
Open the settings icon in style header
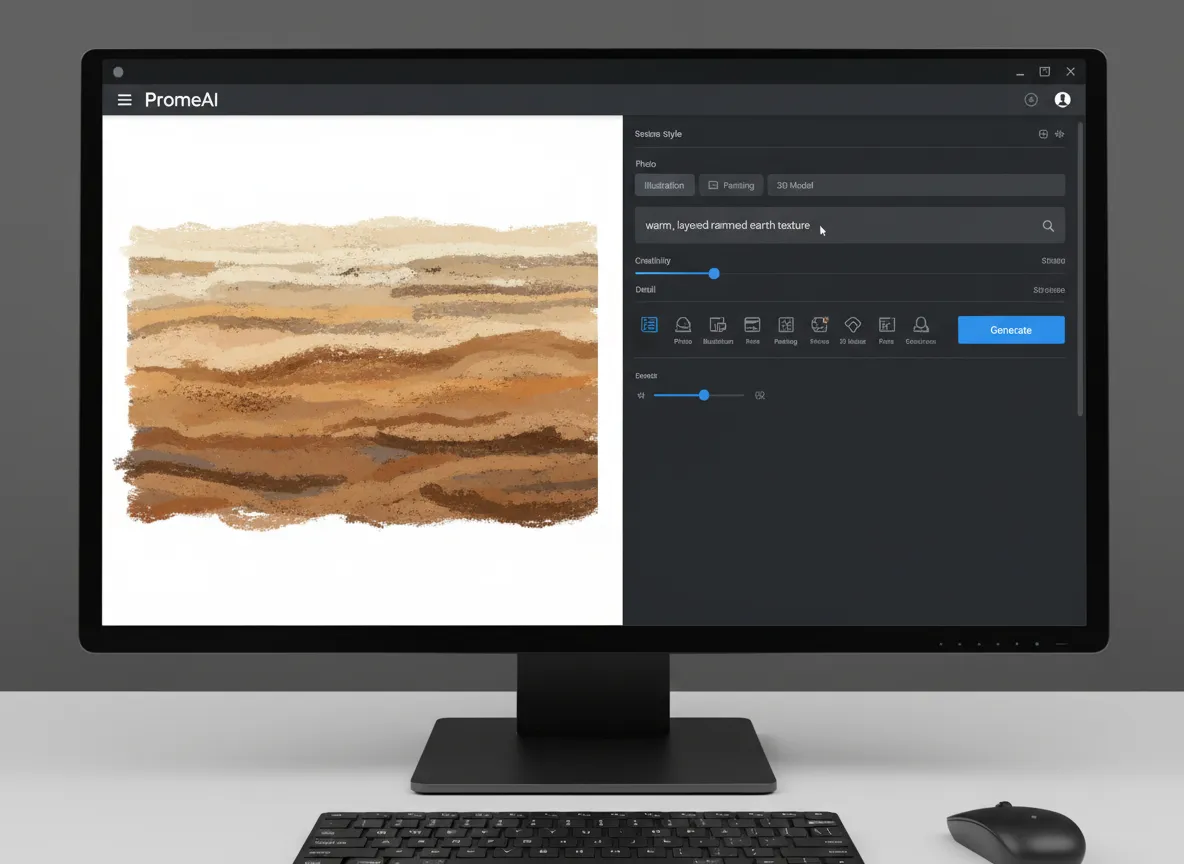1060,134
